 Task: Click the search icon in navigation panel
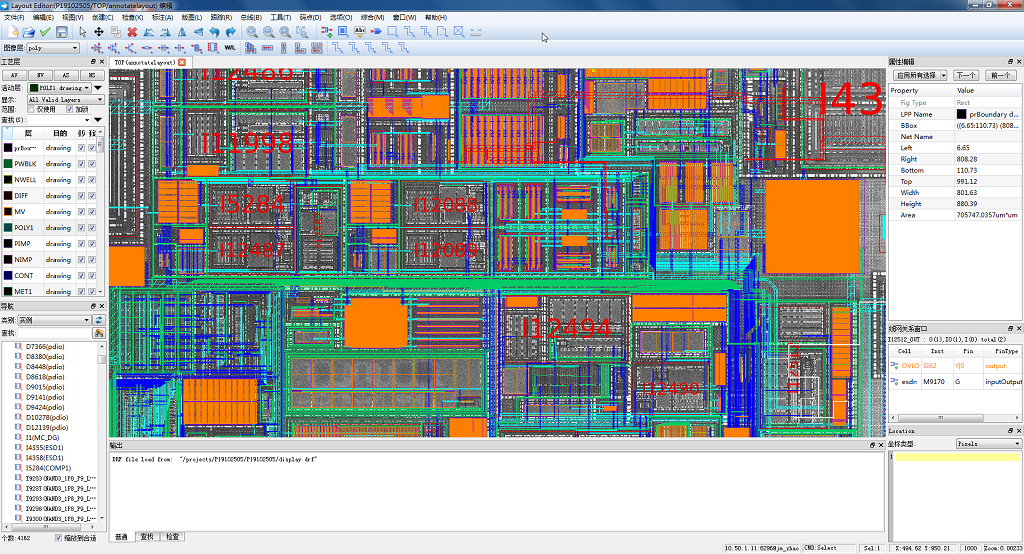99,333
